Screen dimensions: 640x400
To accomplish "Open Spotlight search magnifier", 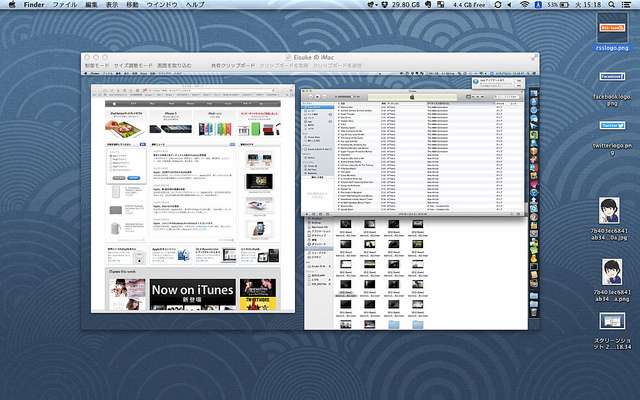I will tap(611, 4).
